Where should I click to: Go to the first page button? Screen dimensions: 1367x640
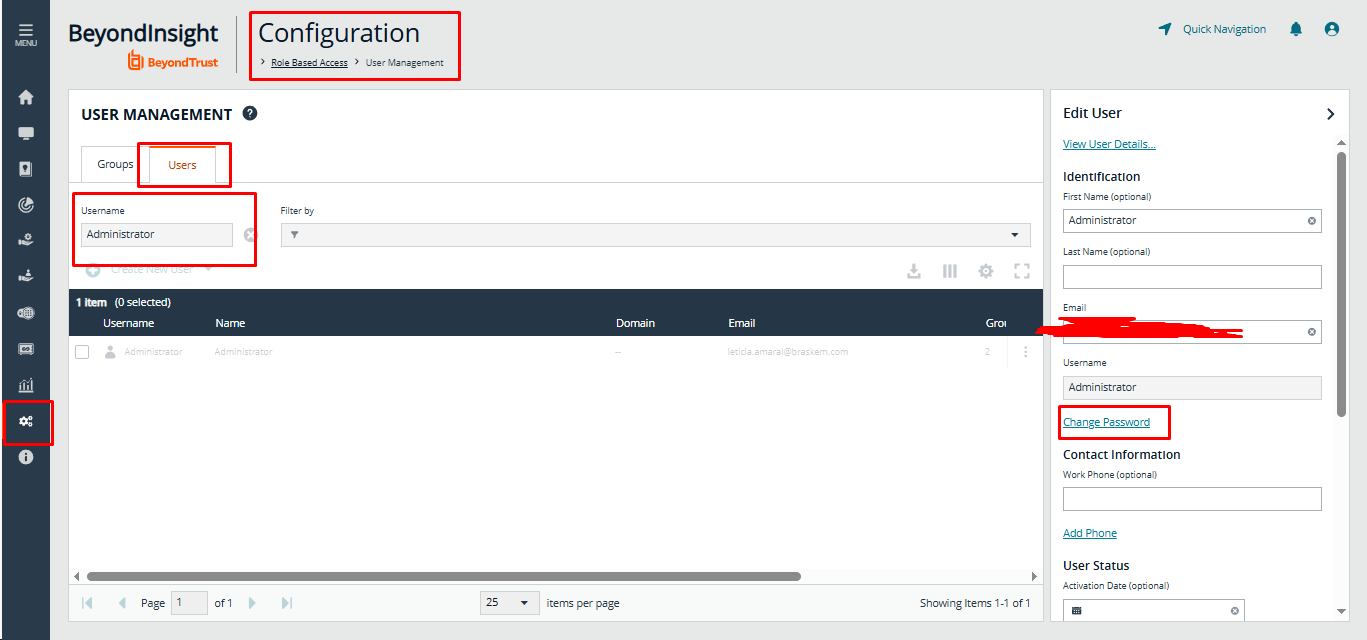tap(87, 603)
